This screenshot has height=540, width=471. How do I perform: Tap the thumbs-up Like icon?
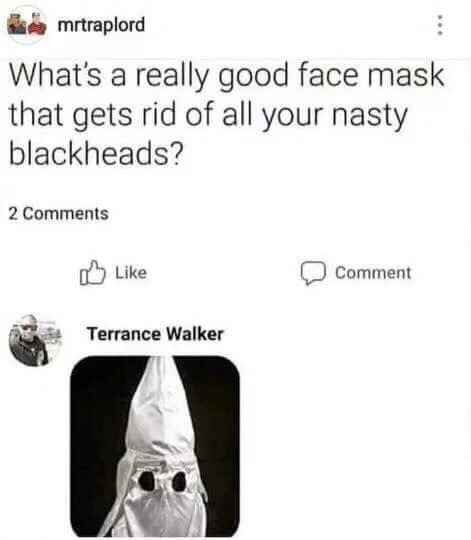click(x=92, y=272)
